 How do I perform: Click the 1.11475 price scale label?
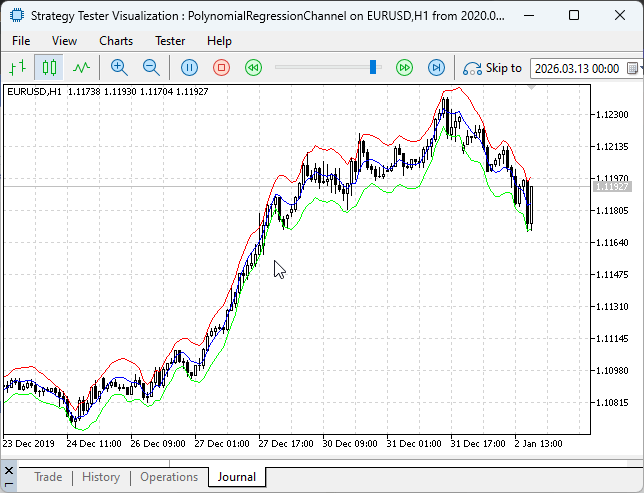click(612, 274)
